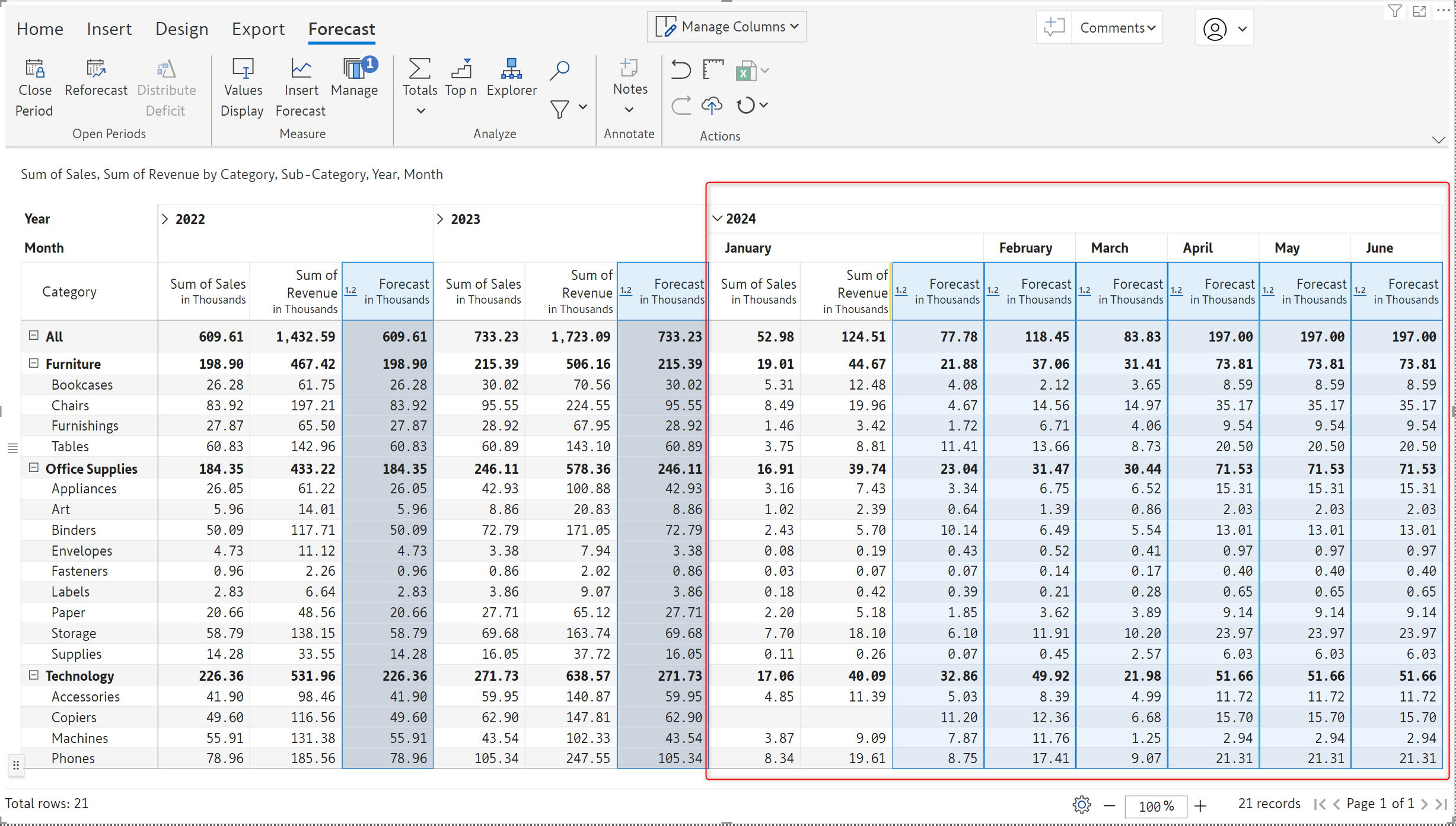This screenshot has height=826, width=1456.
Task: Click the undo arrow in Actions
Action: pos(681,70)
